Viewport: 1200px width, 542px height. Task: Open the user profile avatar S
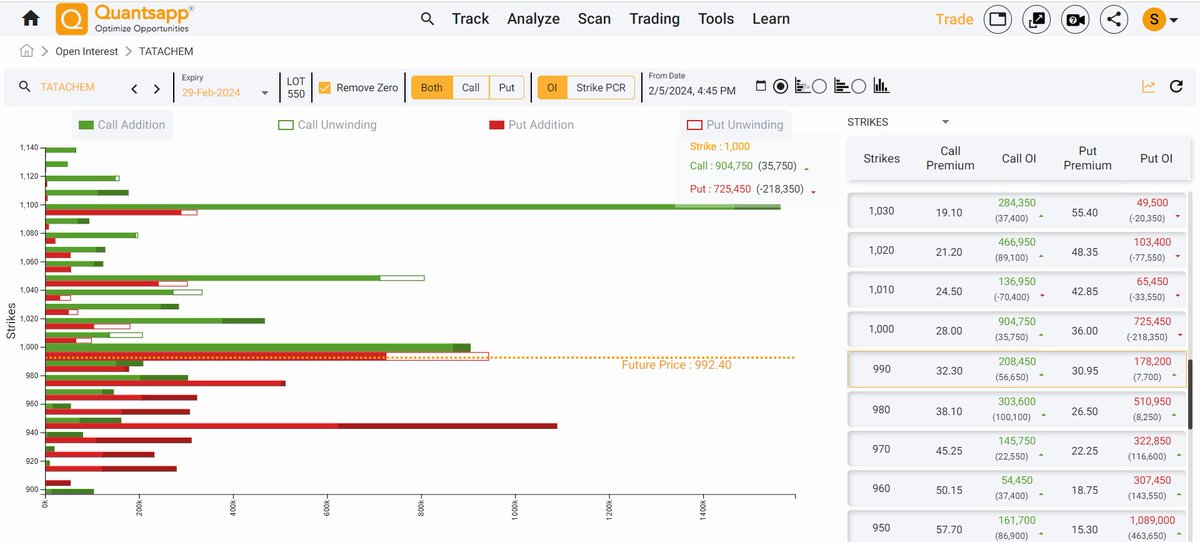click(1154, 19)
